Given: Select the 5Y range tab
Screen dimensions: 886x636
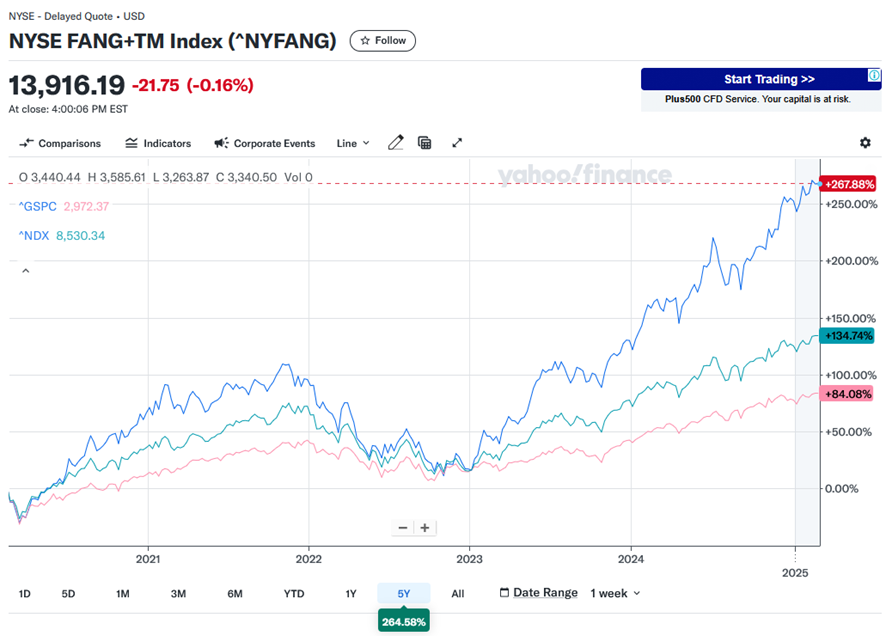Looking at the screenshot, I should coord(403,594).
